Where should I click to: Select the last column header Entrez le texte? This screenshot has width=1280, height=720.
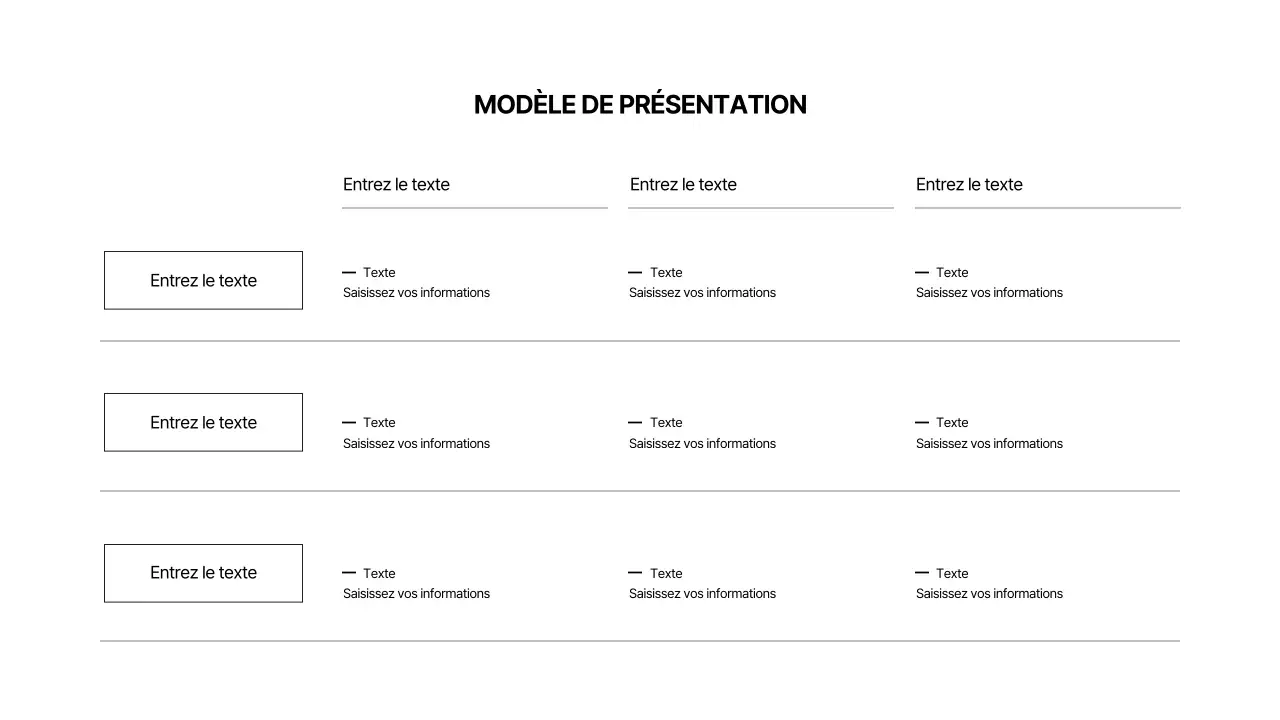click(x=969, y=185)
